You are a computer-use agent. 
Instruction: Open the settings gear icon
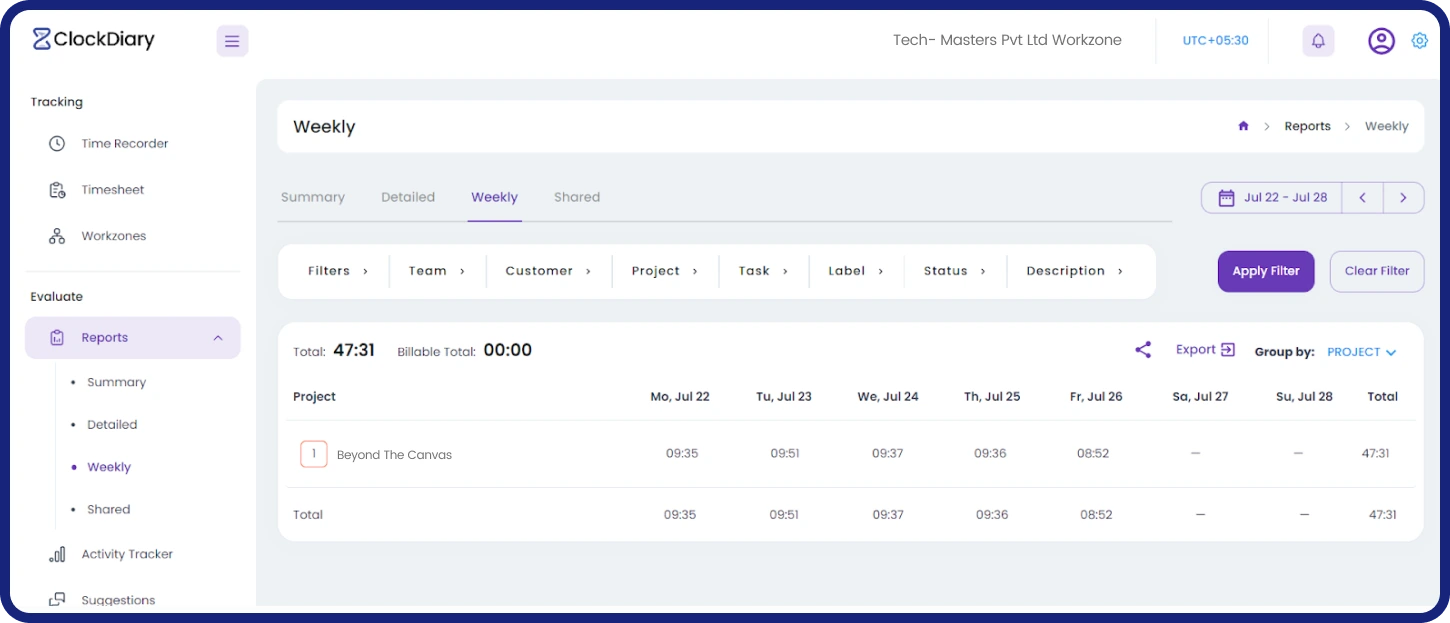(1419, 41)
